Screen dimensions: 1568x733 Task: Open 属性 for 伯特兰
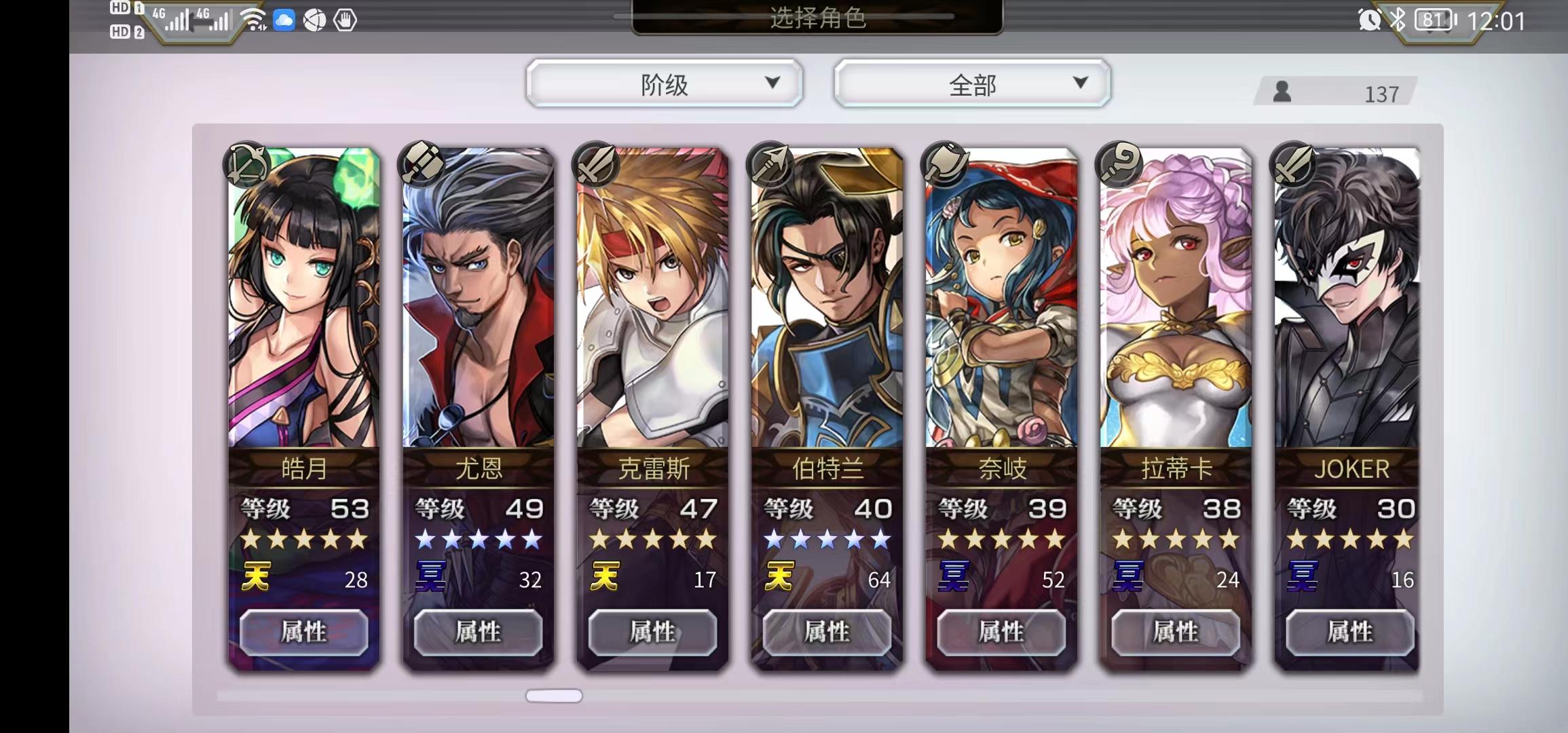(x=827, y=632)
